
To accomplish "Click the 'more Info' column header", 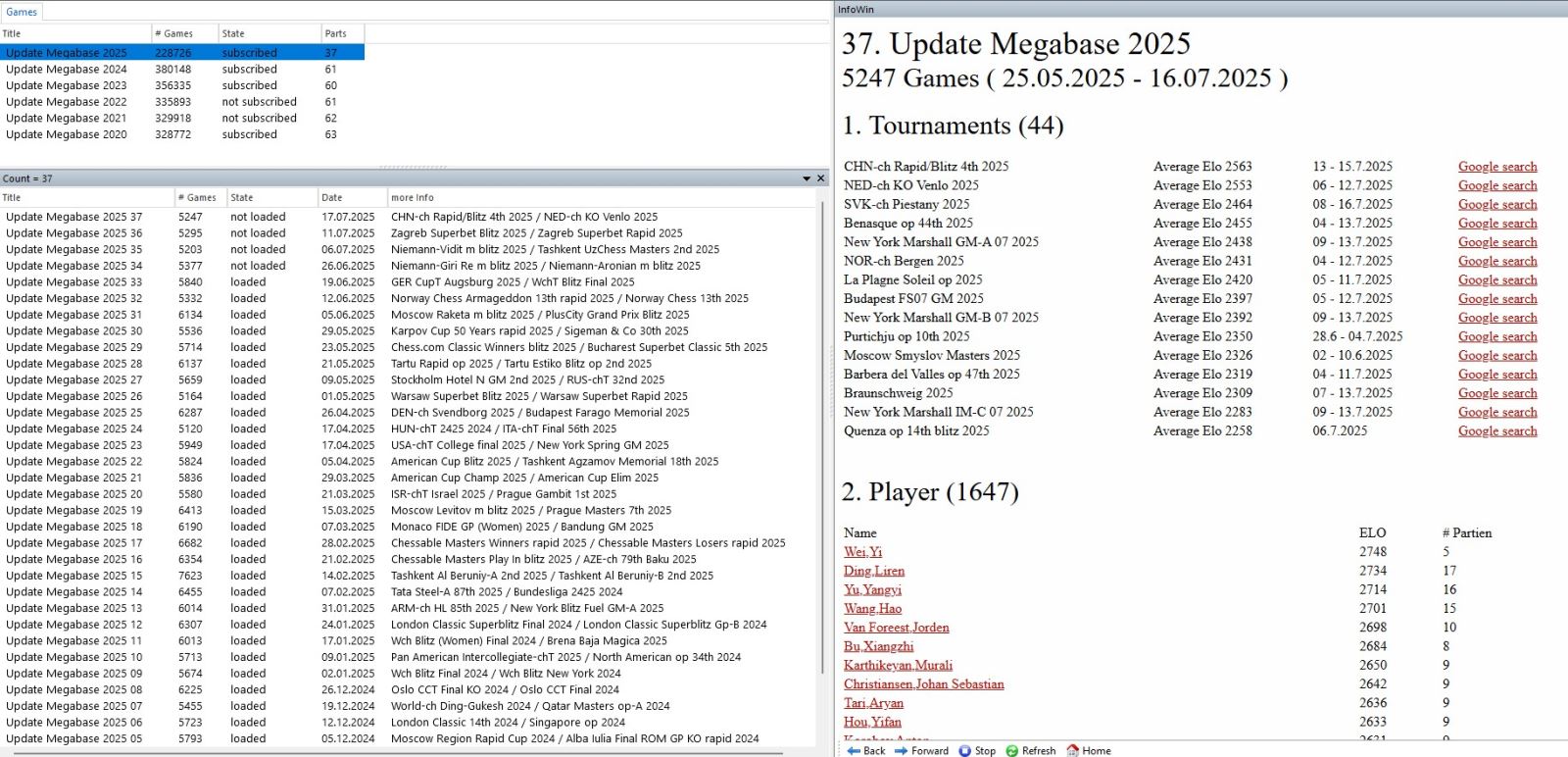I will pos(412,197).
